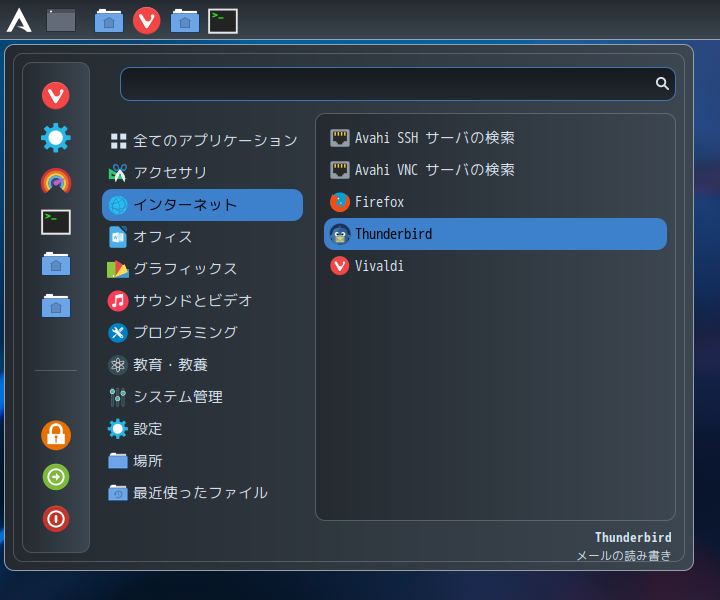
Task: Open the Arch launcher menu icon
Action: coord(19,21)
